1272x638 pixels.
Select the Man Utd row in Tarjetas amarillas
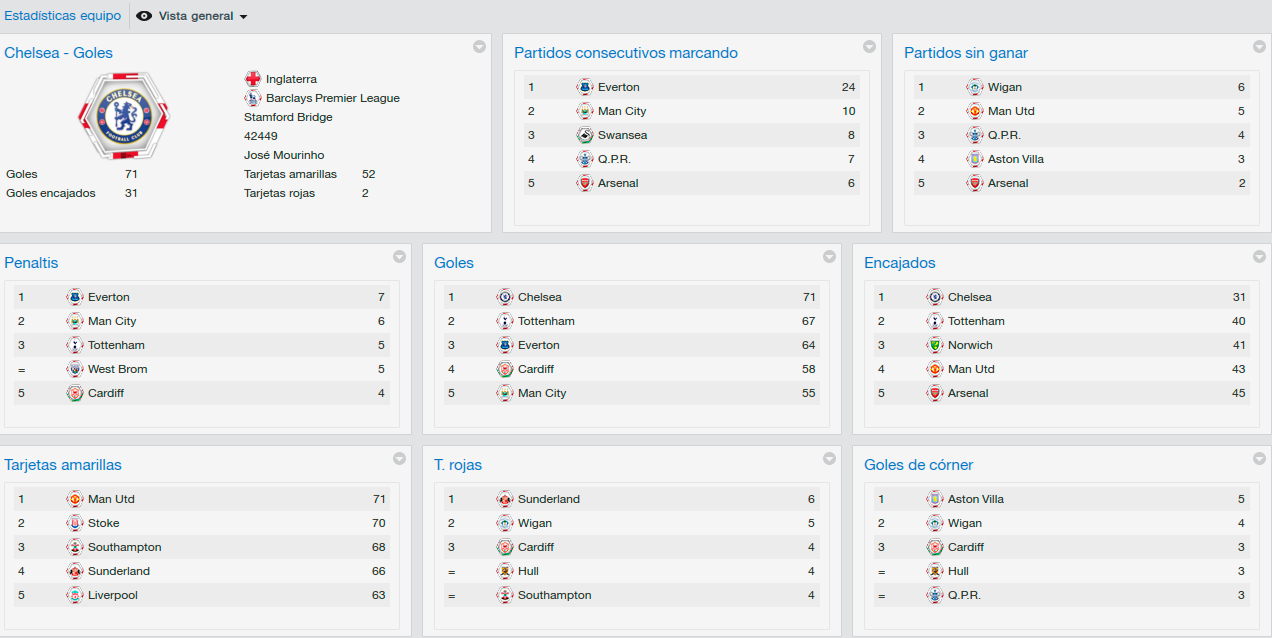(202, 499)
